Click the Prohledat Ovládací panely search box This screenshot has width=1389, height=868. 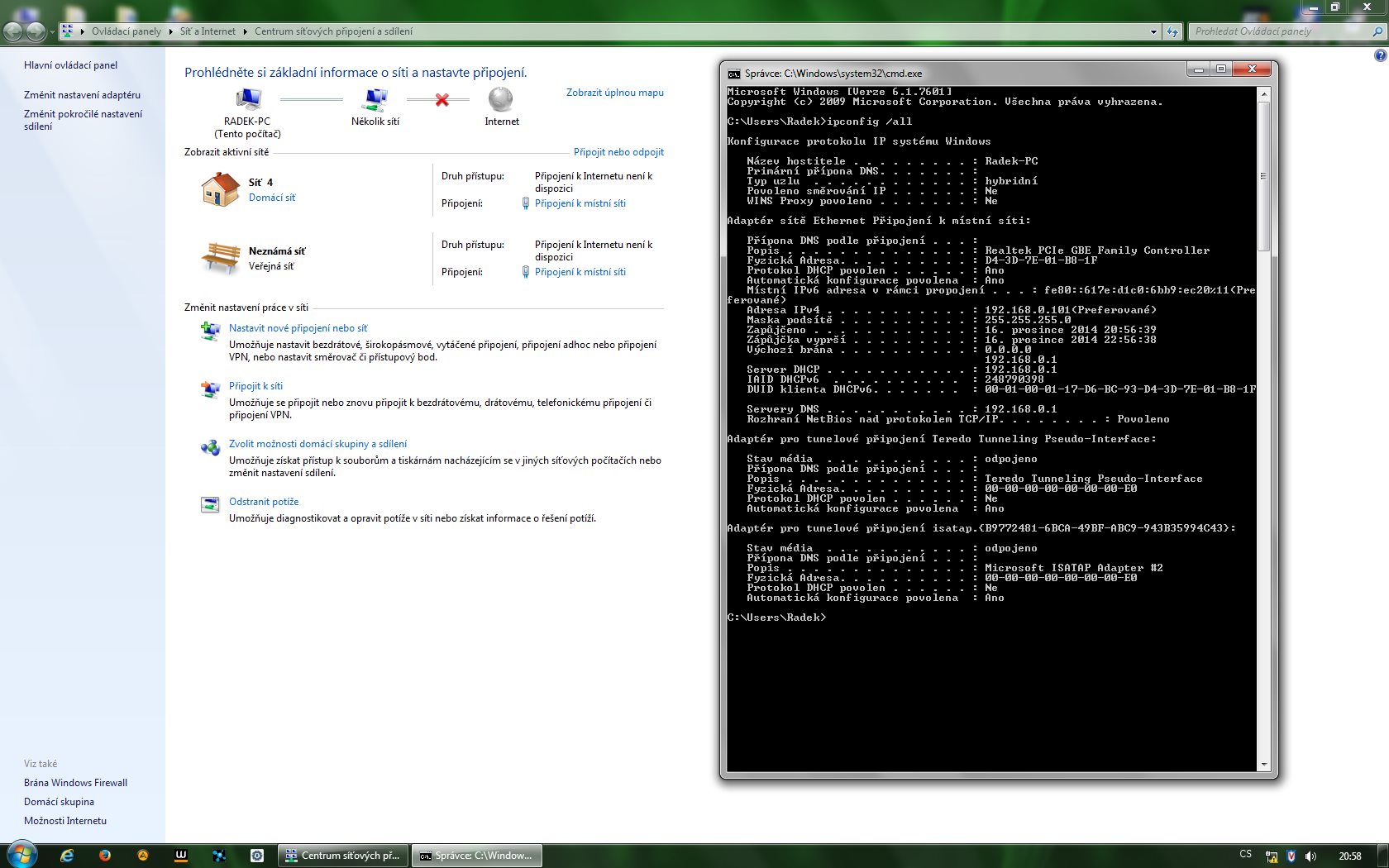click(x=1280, y=31)
